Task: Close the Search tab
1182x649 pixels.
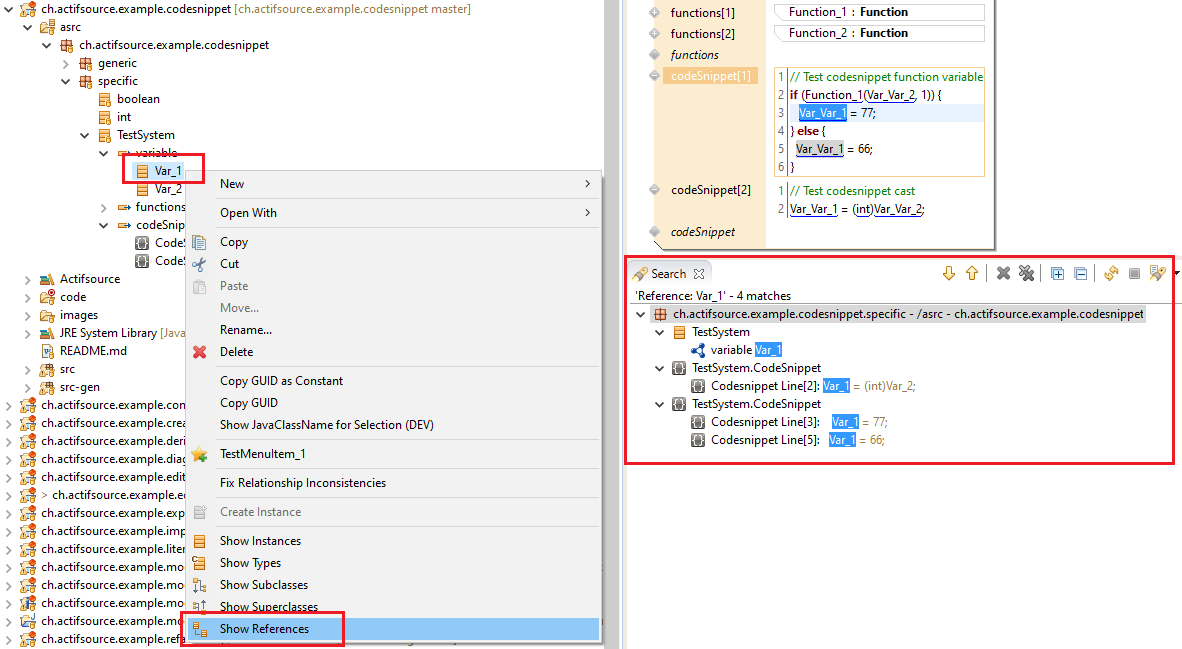Action: click(699, 273)
